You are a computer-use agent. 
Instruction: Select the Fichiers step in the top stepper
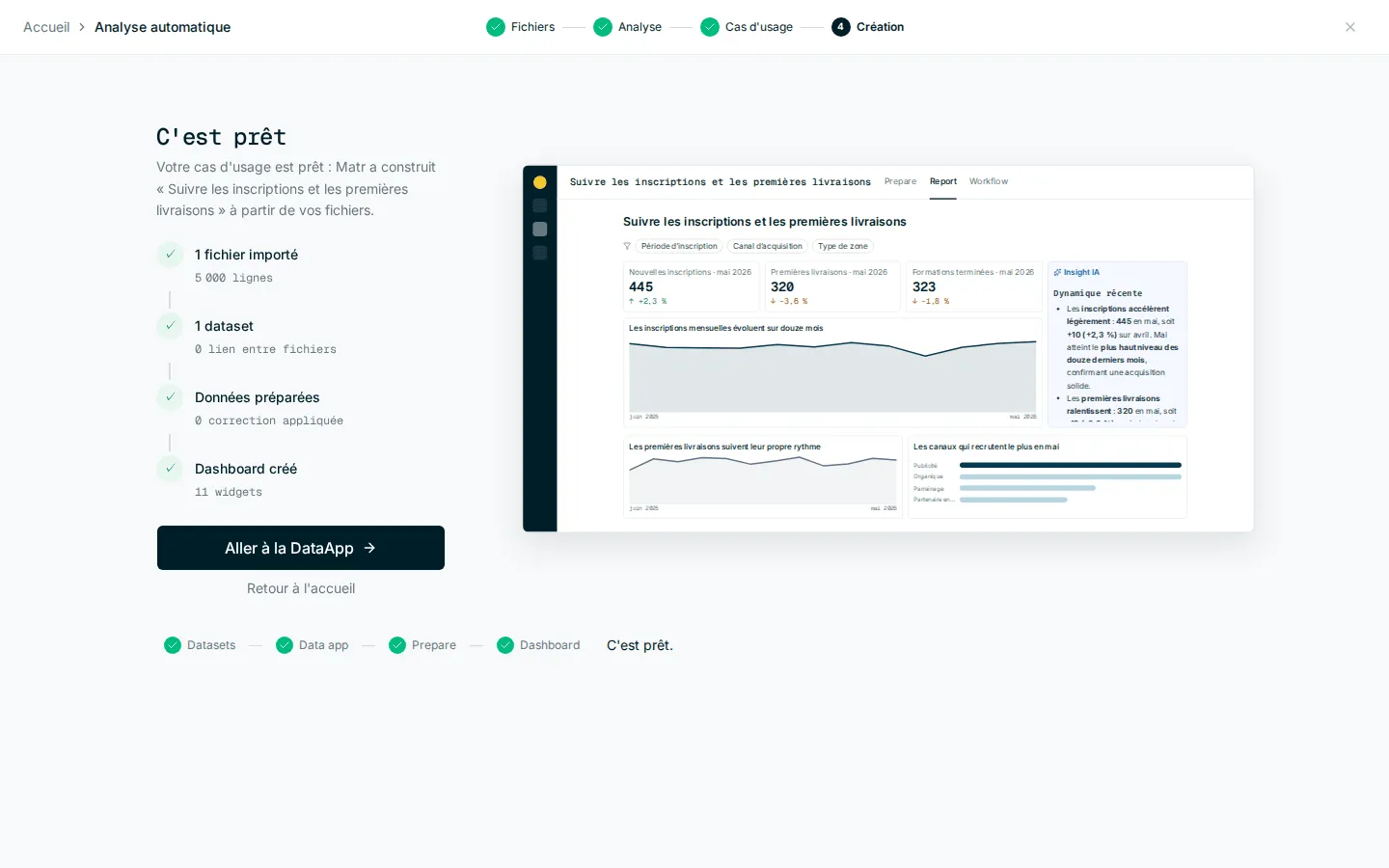521,27
